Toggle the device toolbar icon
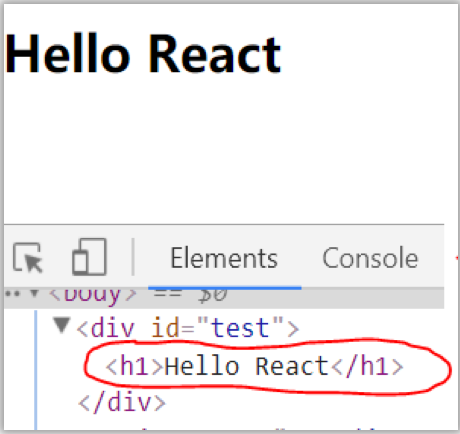Image resolution: width=460 pixels, height=434 pixels. (x=89, y=257)
